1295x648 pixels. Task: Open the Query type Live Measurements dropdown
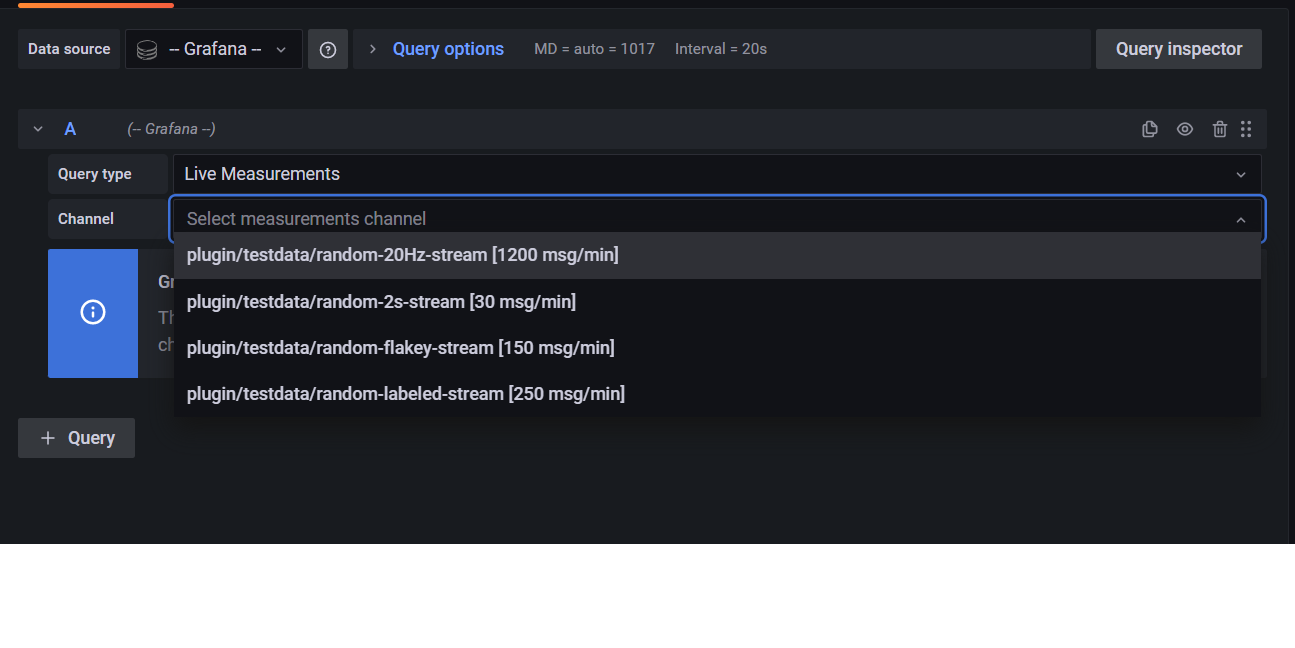click(717, 174)
